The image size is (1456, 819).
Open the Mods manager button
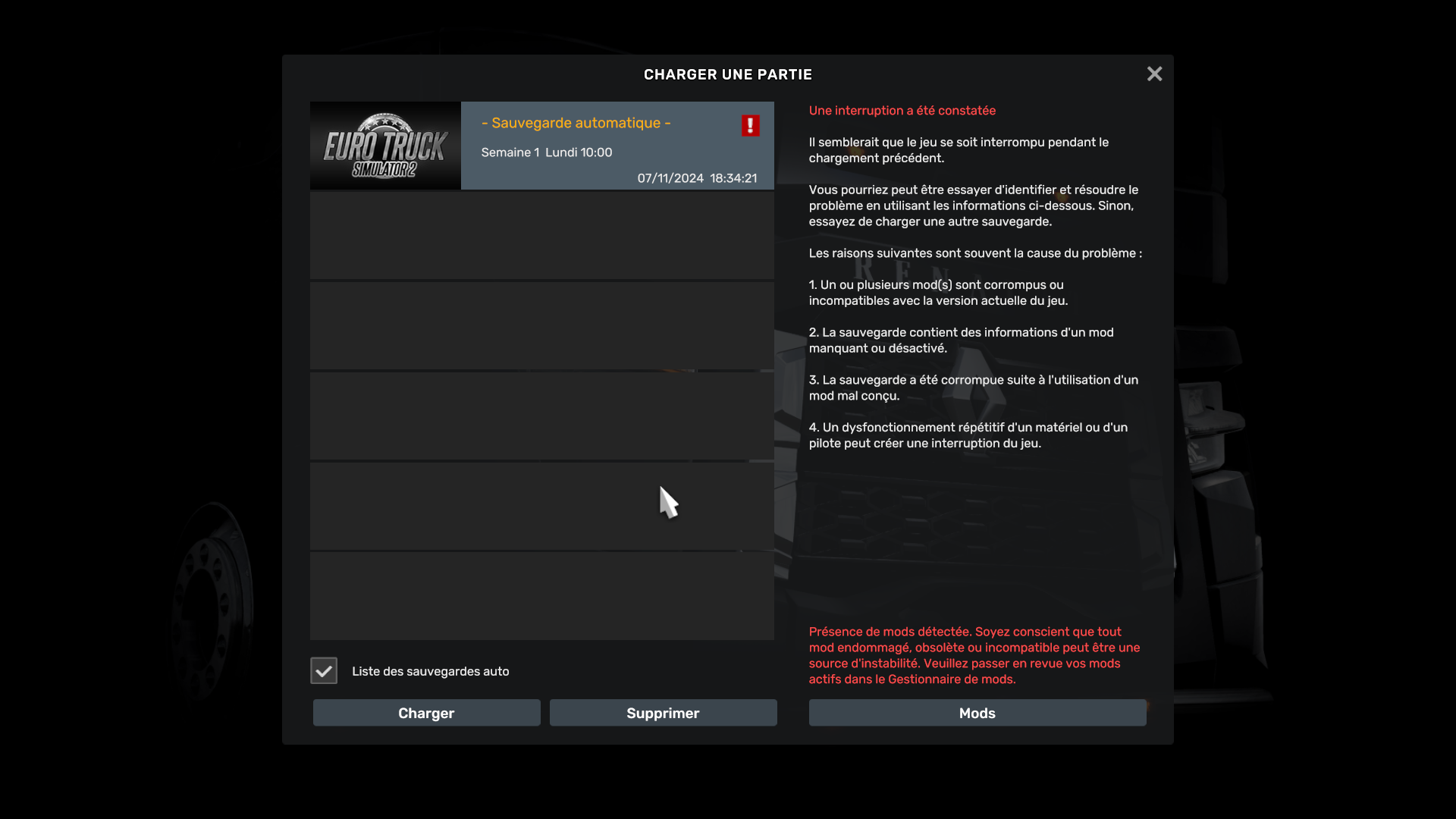point(977,713)
